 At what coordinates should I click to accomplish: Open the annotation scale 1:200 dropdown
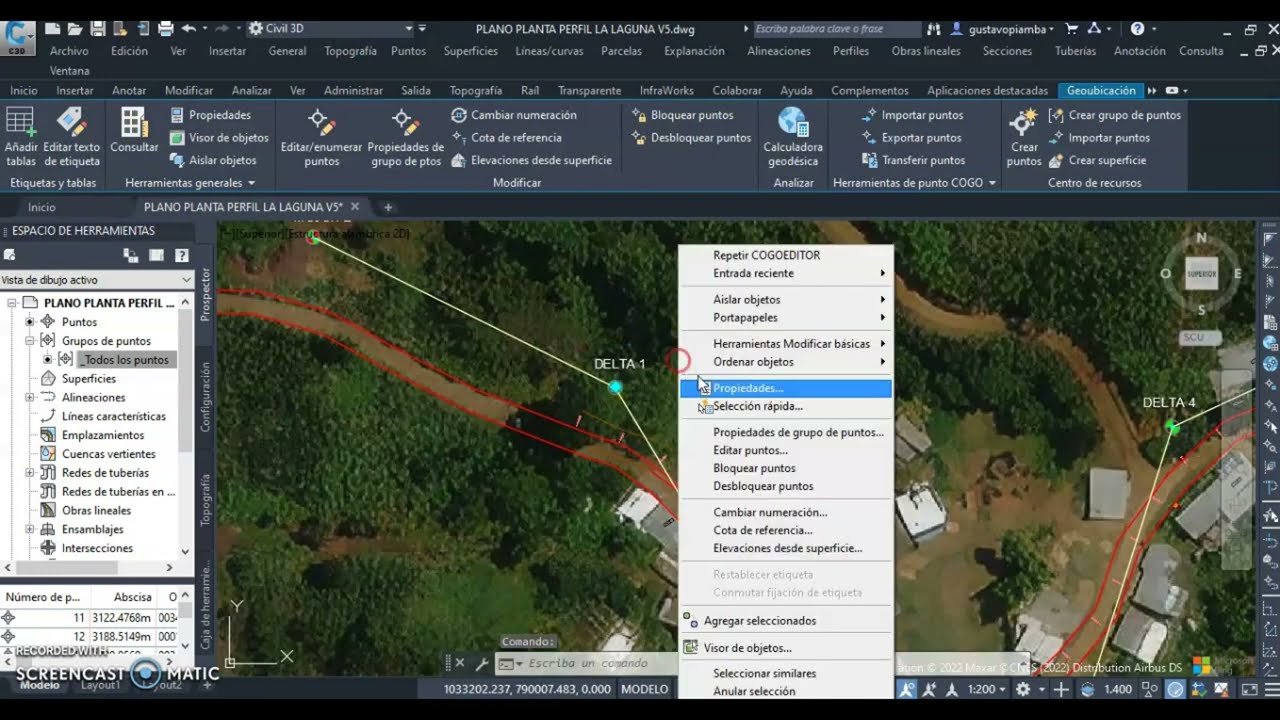point(987,689)
